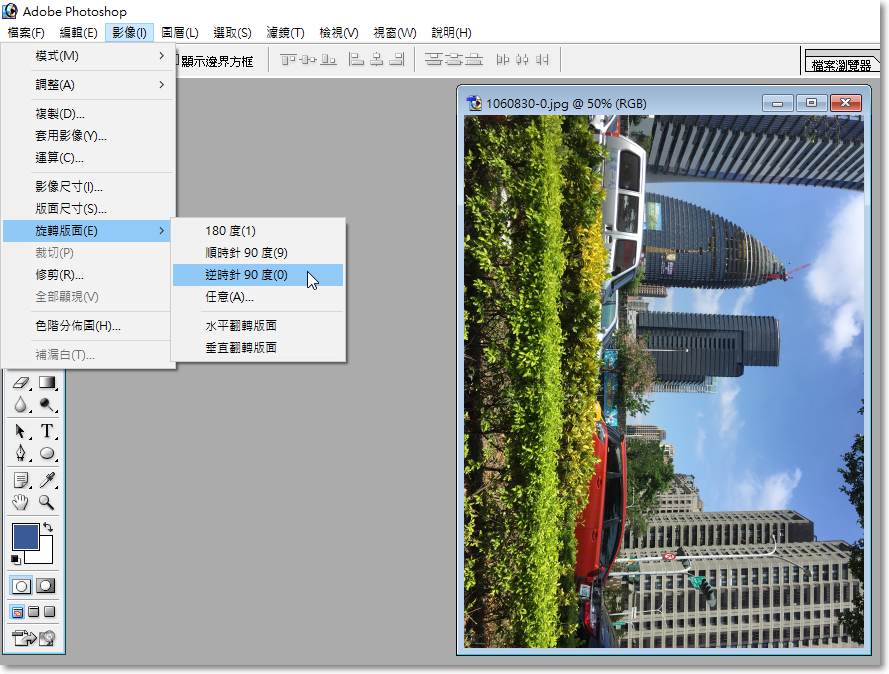Screen dimensions: 889x674
Task: Click the blue foreground color swatch
Action: [25, 536]
